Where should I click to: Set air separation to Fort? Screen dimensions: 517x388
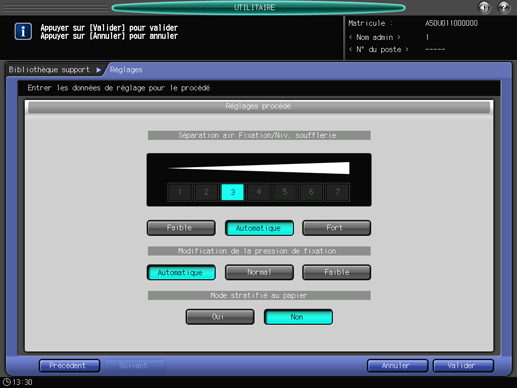336,228
